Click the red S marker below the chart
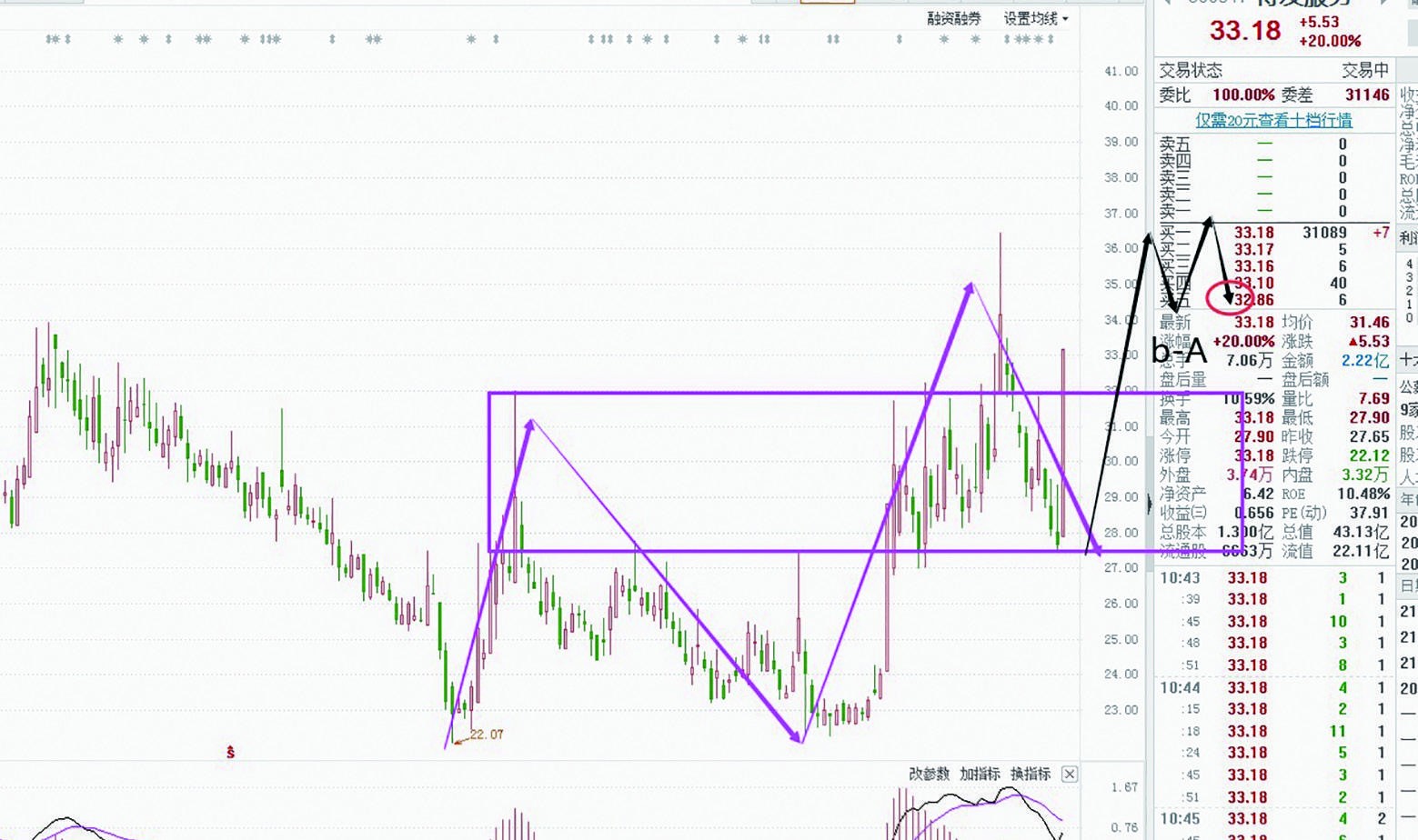Image resolution: width=1418 pixels, height=840 pixels. 231,753
